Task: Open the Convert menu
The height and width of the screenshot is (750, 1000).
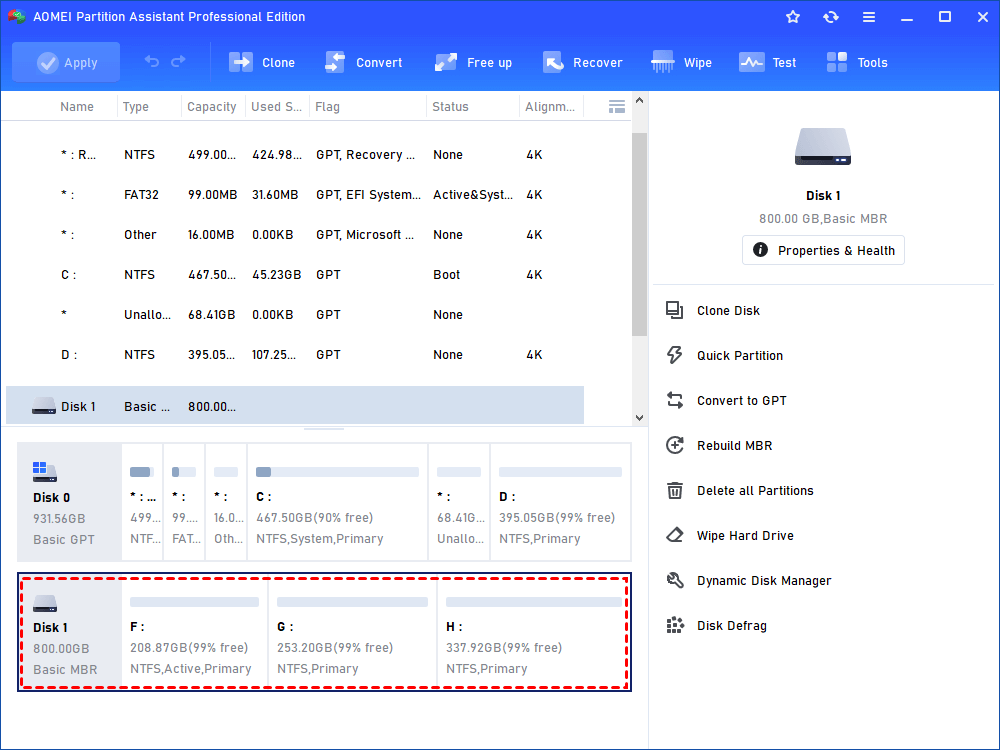Action: pos(363,62)
